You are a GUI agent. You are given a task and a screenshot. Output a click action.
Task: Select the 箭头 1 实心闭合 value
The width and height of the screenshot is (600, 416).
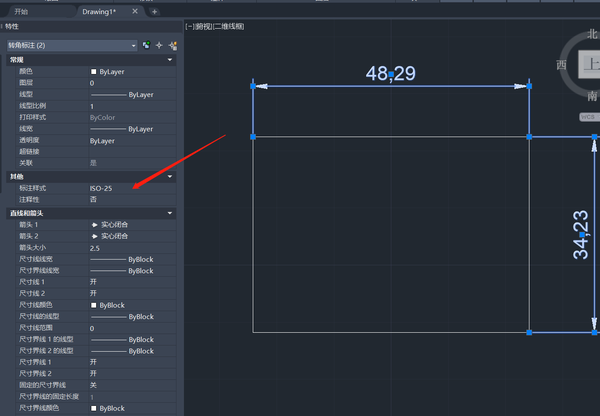132,225
